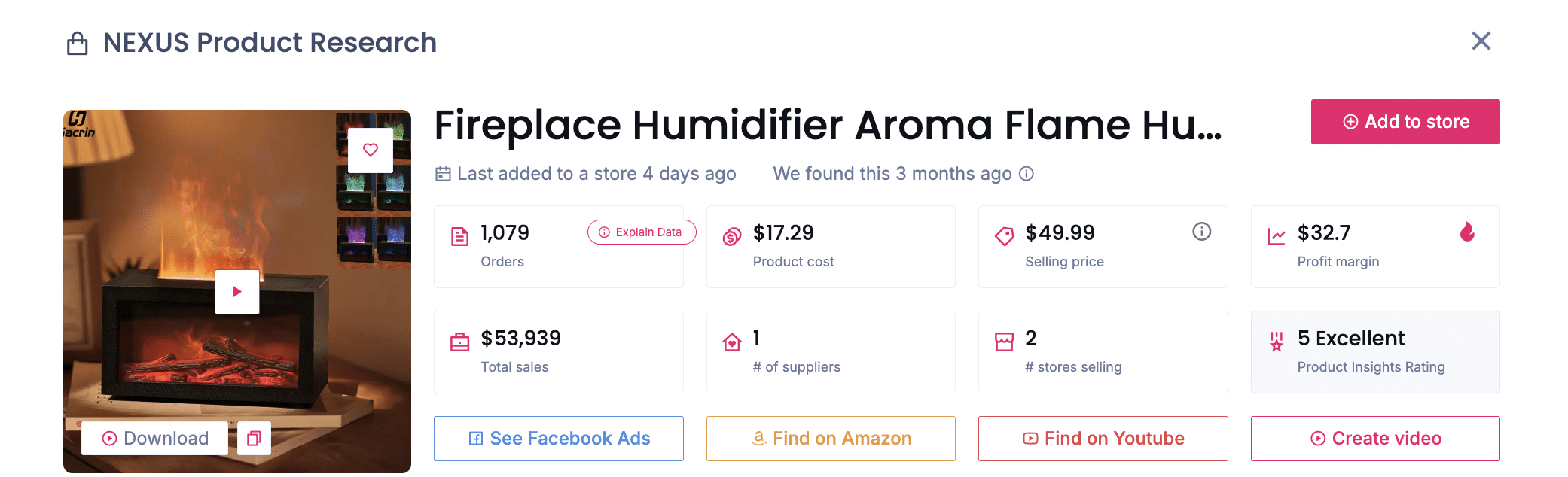Viewport: 1568px width, 477px height.
Task: Click the info icon next to Selling price
Action: (x=1200, y=232)
